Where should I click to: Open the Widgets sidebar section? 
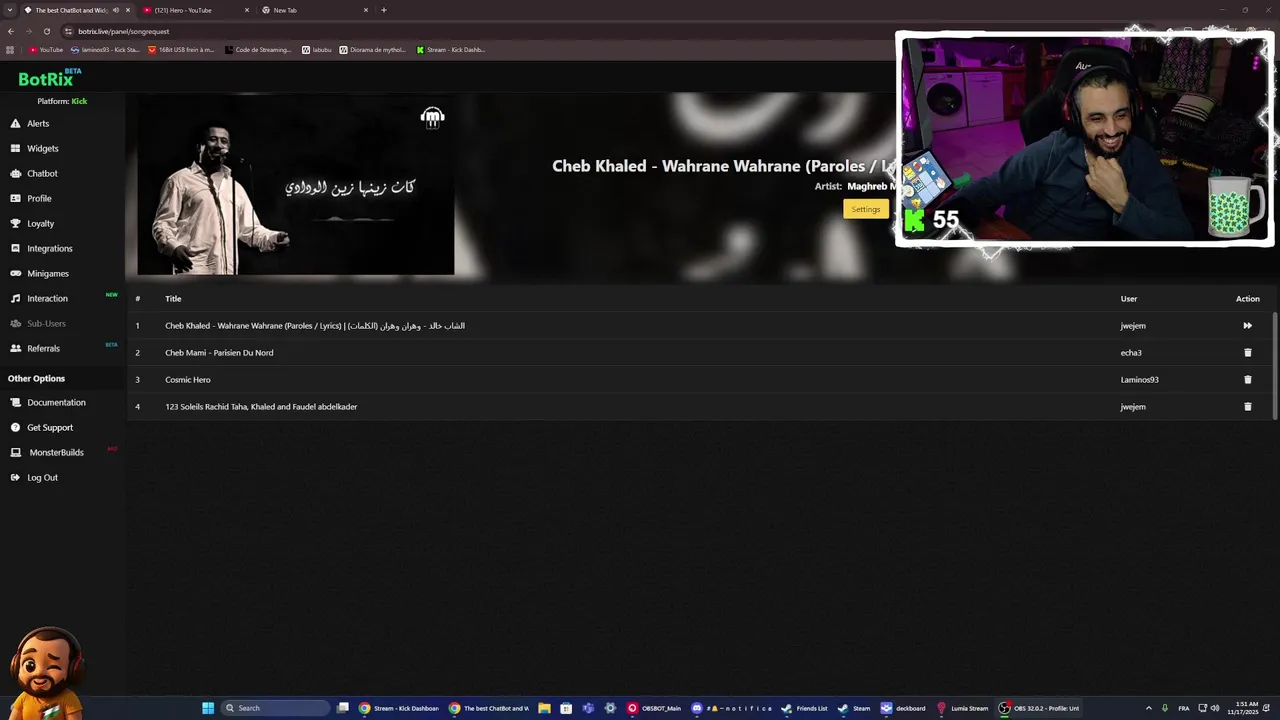point(34,148)
